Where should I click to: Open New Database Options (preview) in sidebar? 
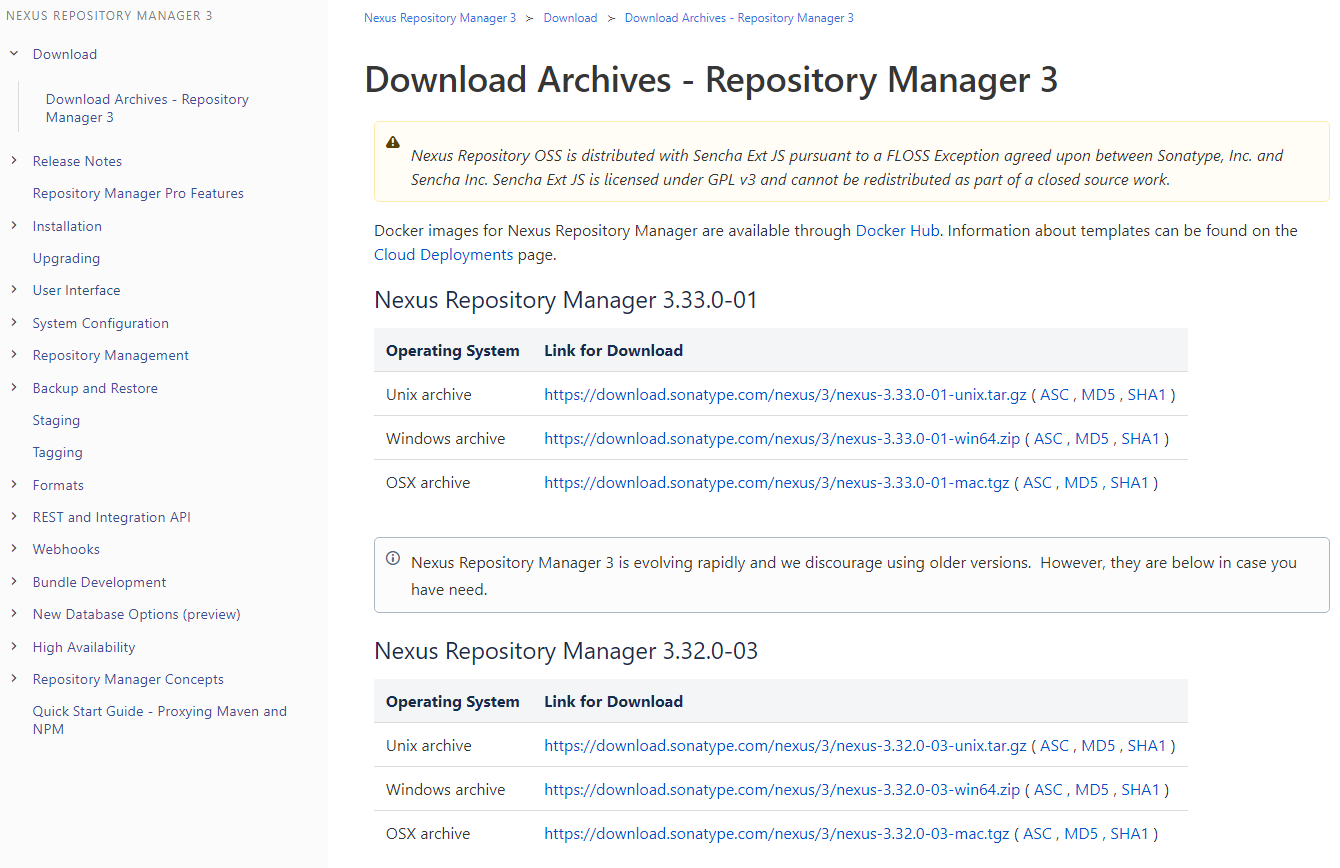136,614
